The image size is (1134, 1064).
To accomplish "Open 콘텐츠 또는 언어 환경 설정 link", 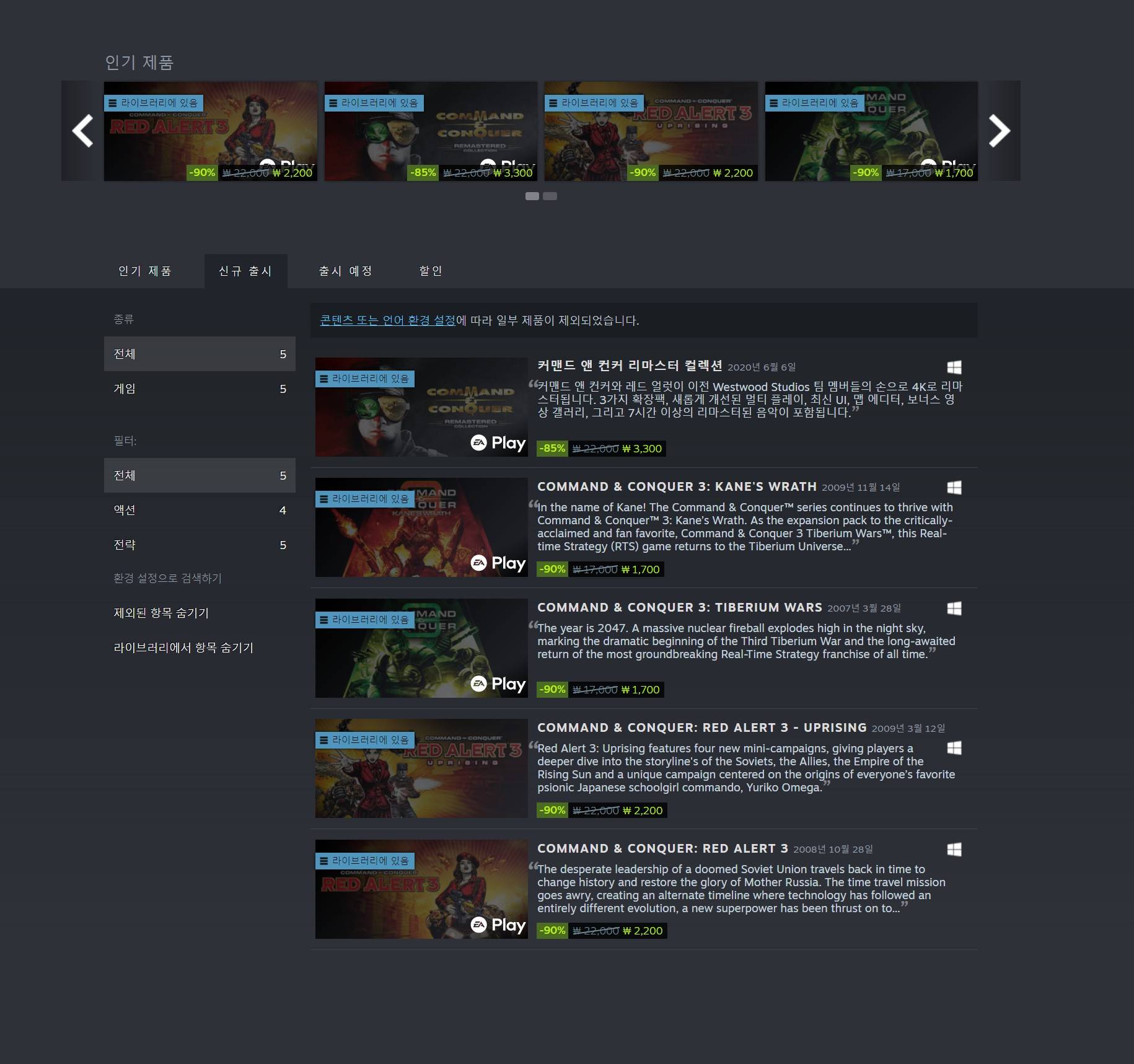I will pyautogui.click(x=387, y=320).
